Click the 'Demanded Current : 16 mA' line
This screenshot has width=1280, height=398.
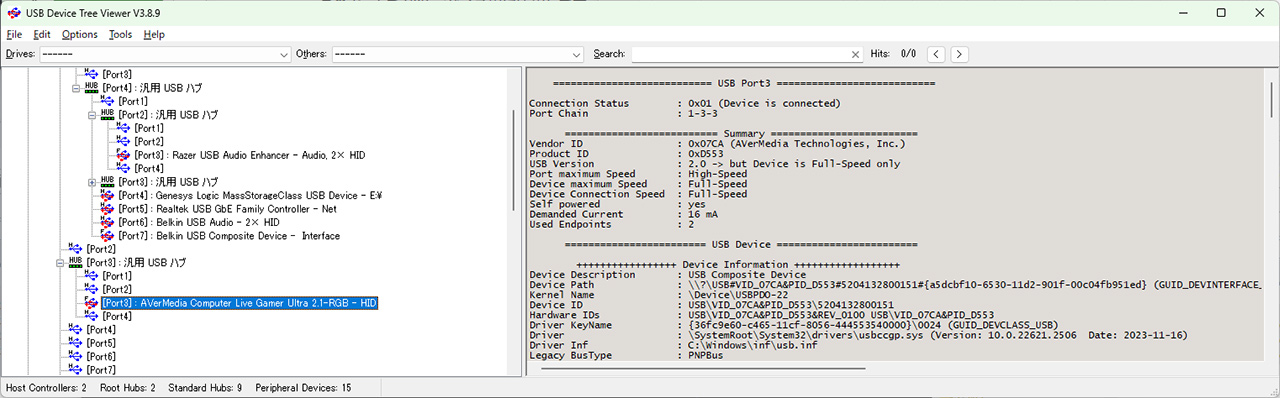click(622, 214)
